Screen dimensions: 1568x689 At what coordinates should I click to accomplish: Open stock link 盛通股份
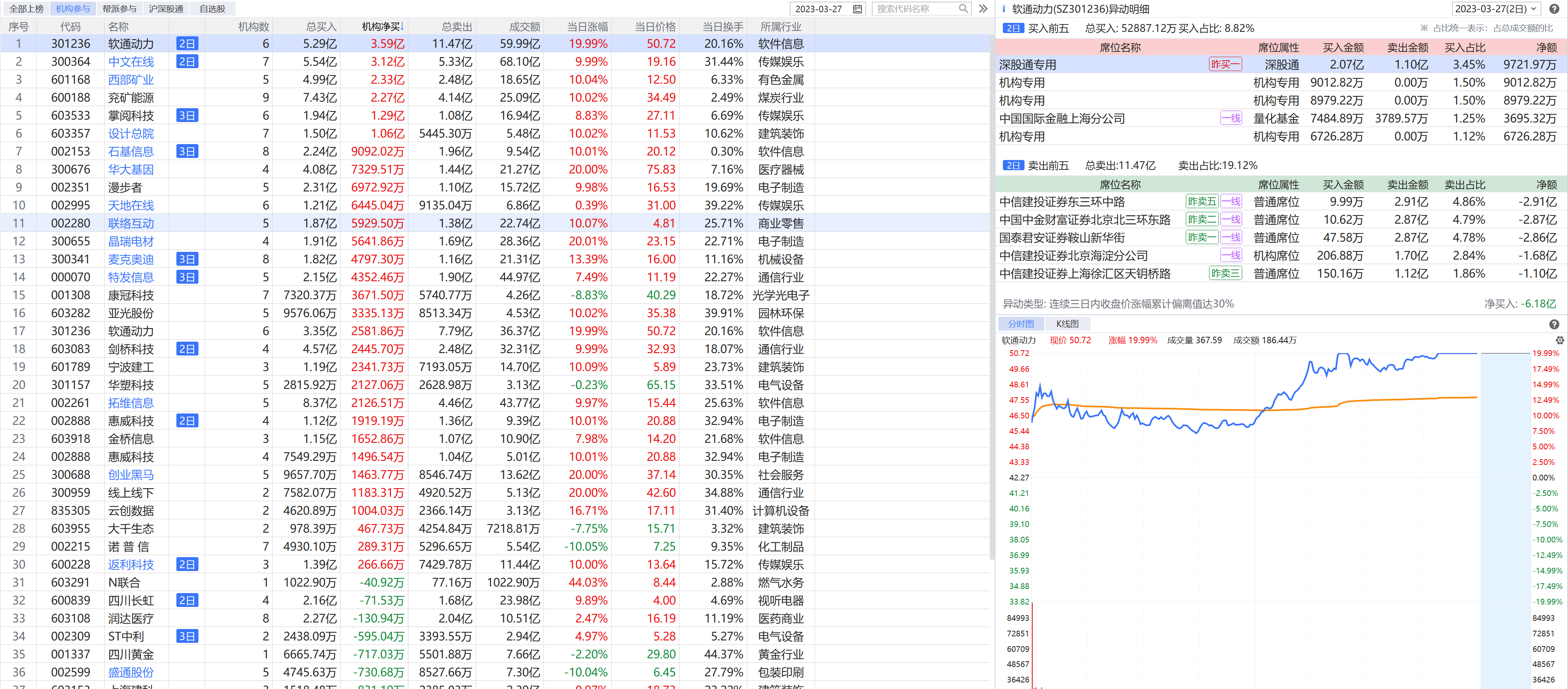[131, 672]
